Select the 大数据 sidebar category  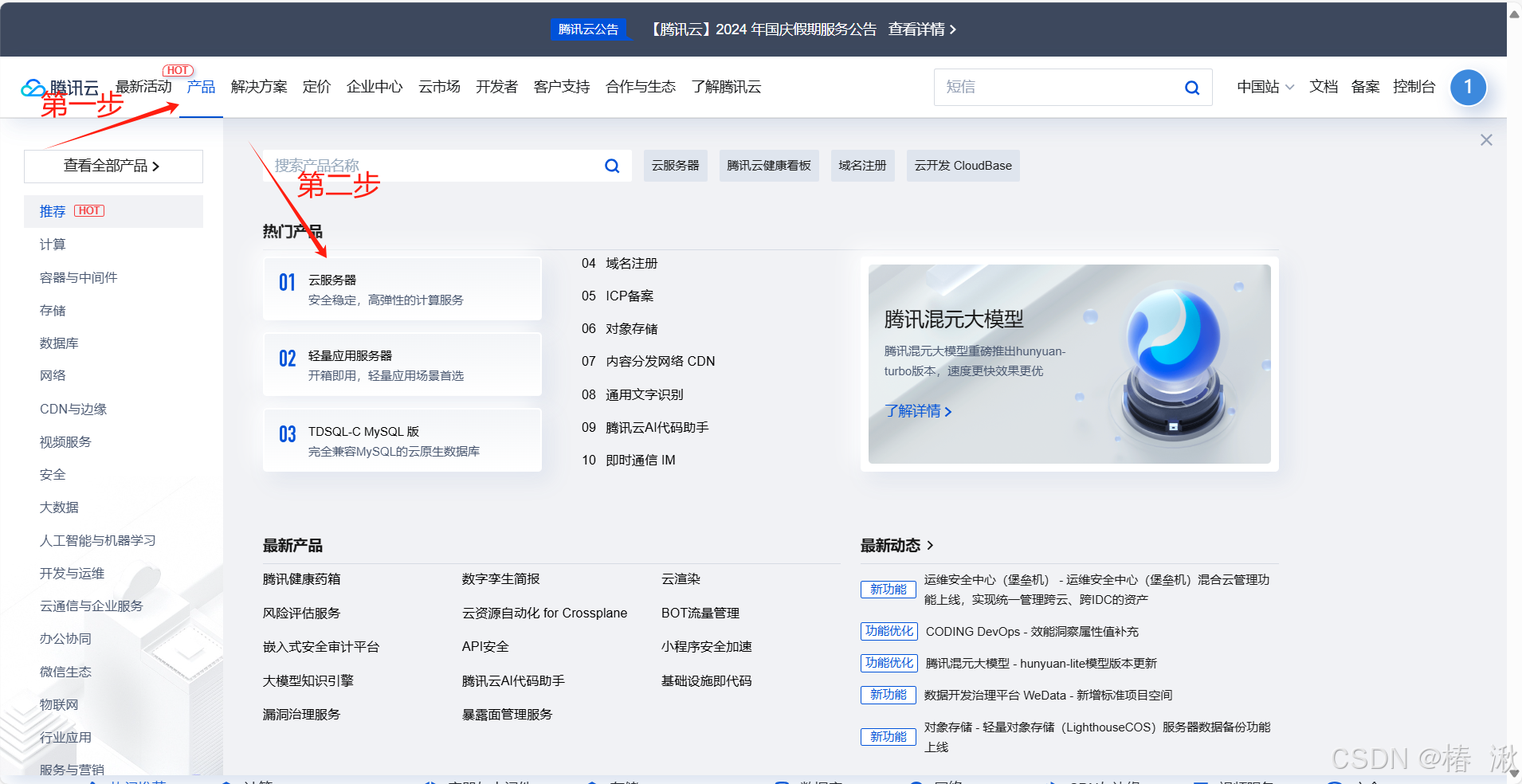tap(59, 508)
